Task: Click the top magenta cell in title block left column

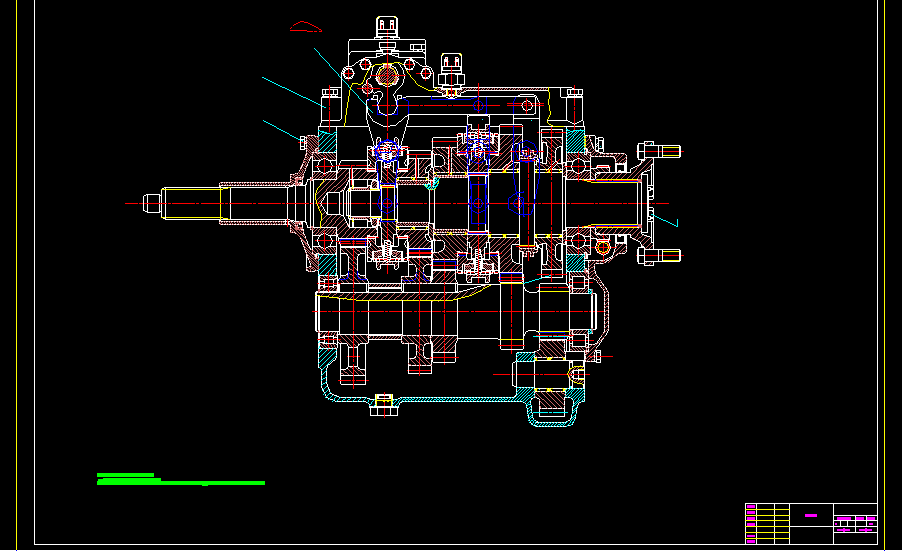Action: (752, 507)
